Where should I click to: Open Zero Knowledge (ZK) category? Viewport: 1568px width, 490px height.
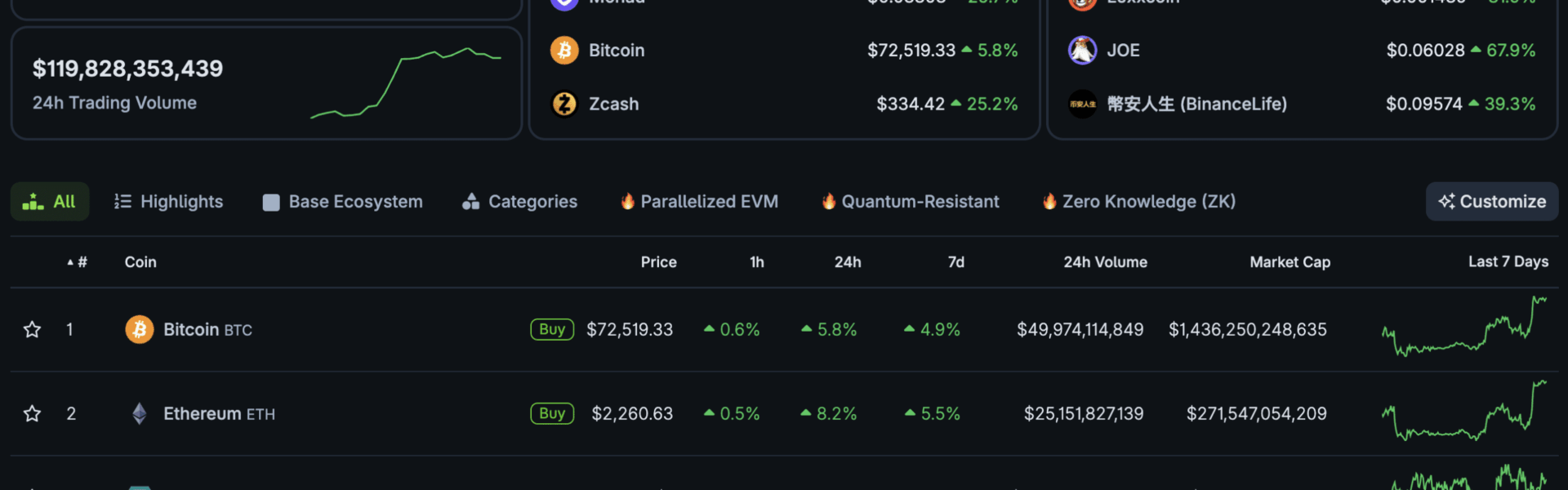click(1139, 202)
